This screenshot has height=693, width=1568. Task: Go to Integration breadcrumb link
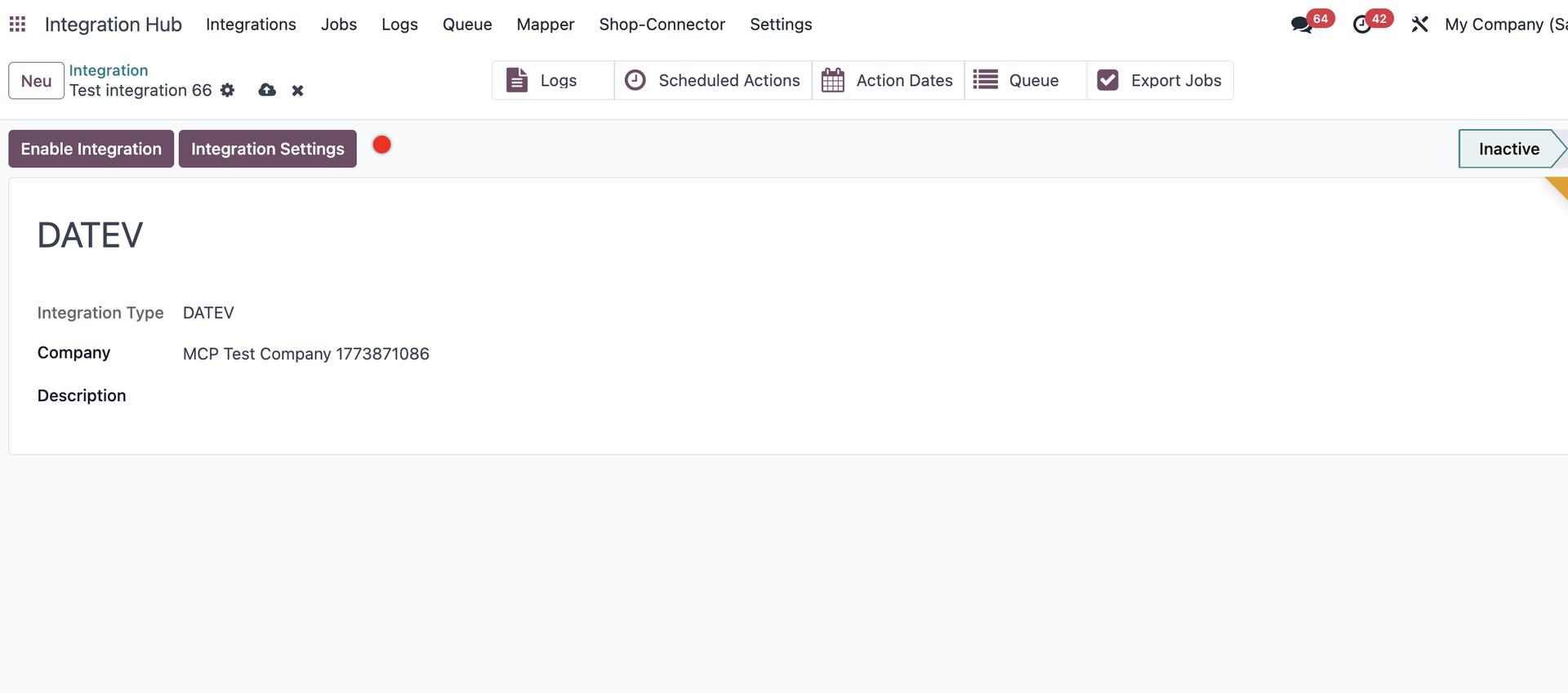pyautogui.click(x=109, y=70)
